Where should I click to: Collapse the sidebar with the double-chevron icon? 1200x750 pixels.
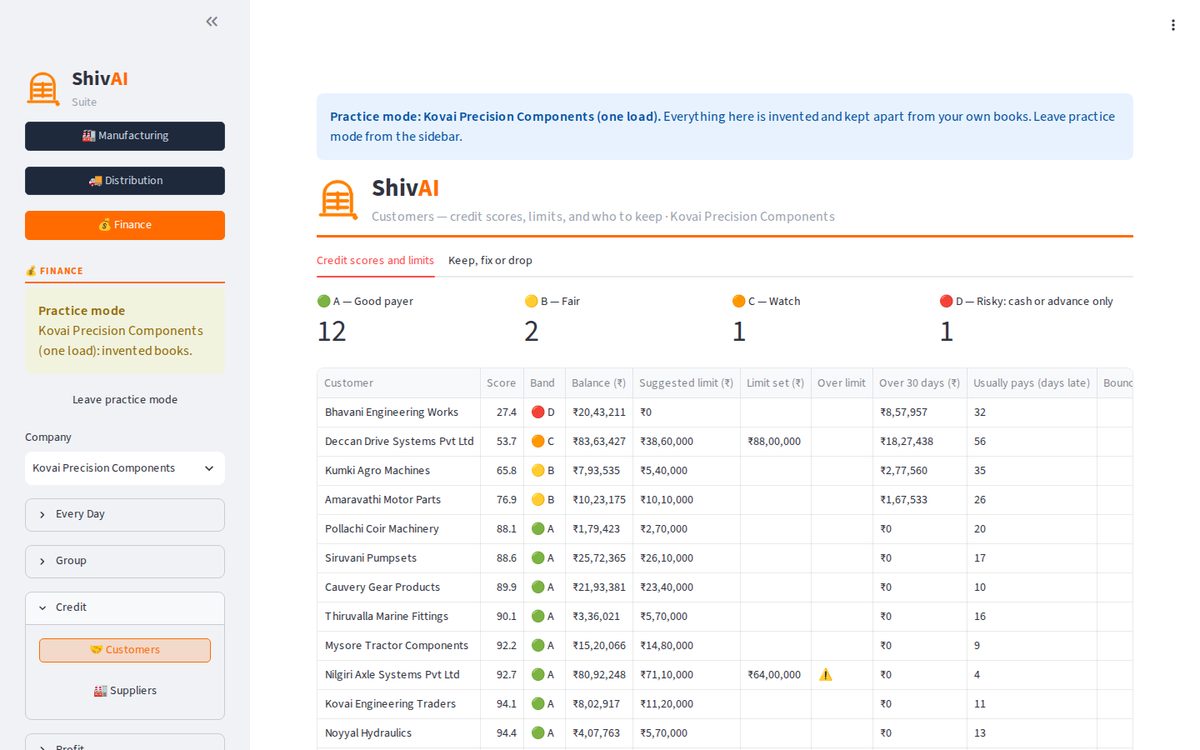click(212, 21)
